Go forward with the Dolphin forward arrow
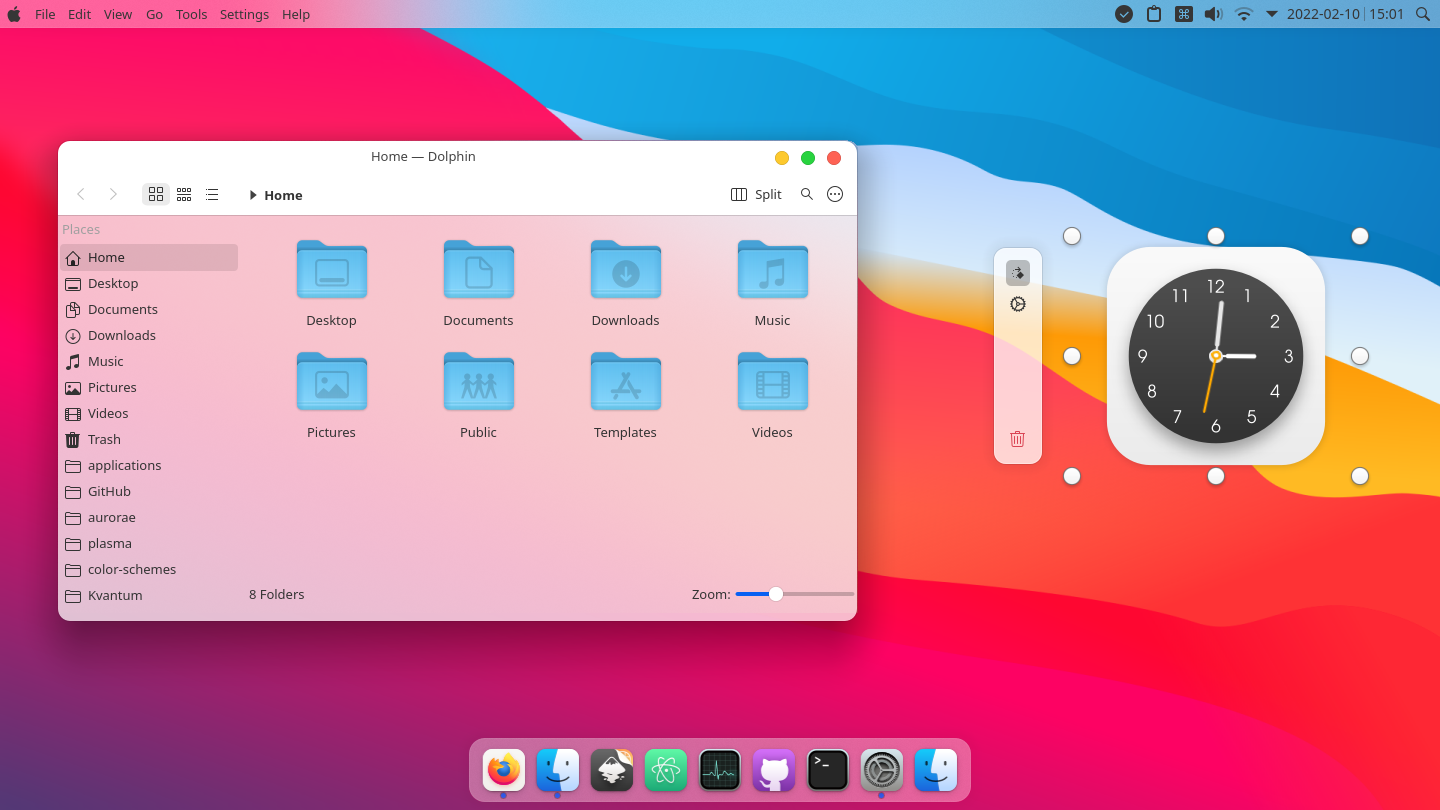The height and width of the screenshot is (810, 1440). tap(113, 194)
